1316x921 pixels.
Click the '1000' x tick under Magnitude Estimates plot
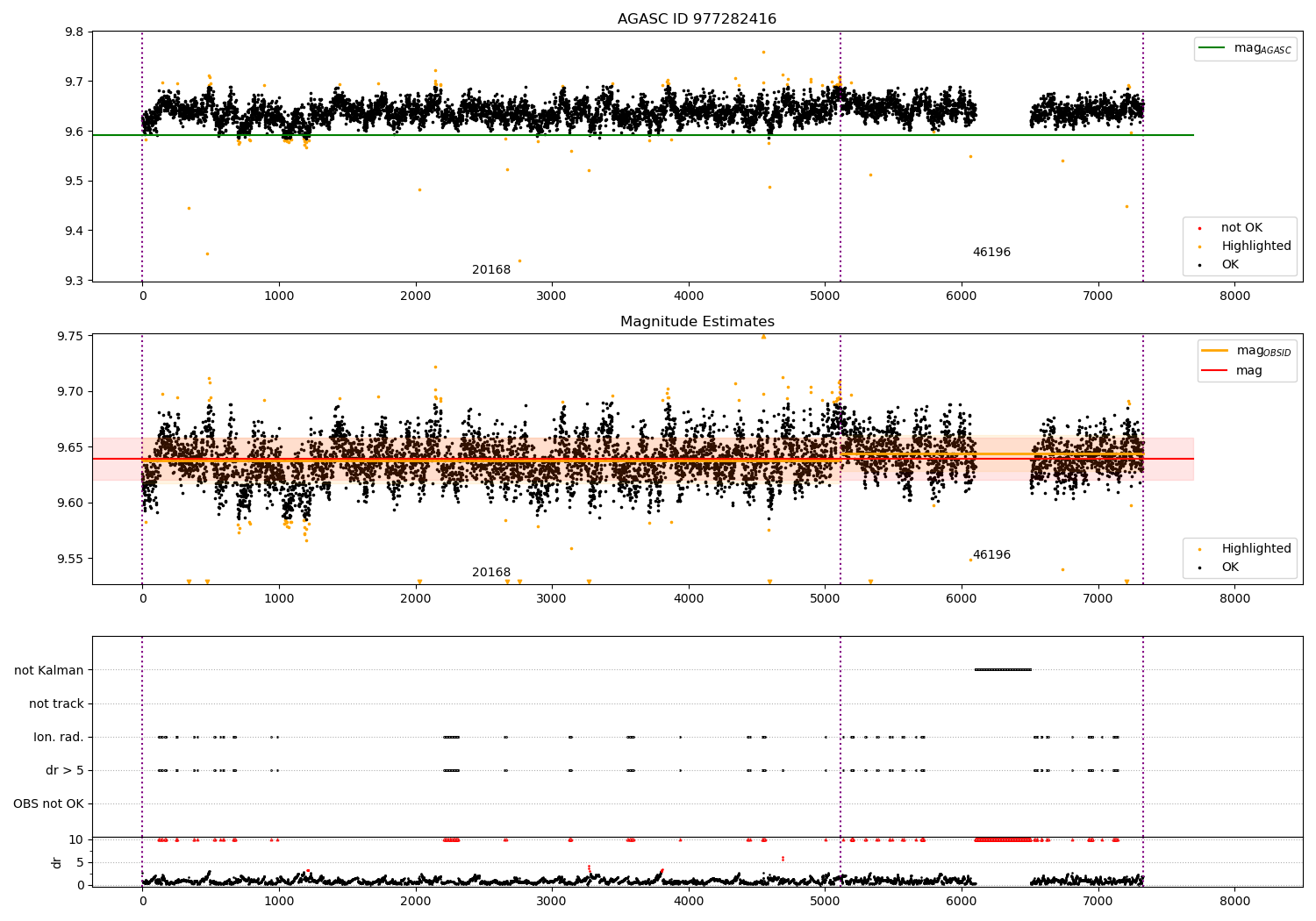pyautogui.click(x=279, y=599)
